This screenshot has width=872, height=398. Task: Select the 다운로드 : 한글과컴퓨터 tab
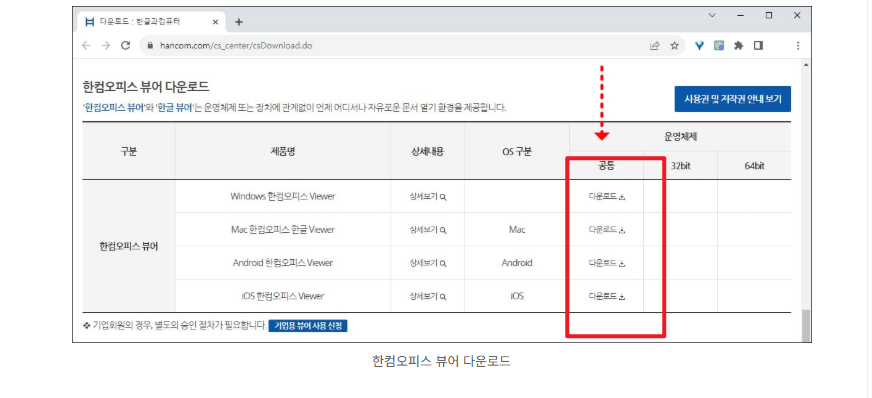coord(150,22)
